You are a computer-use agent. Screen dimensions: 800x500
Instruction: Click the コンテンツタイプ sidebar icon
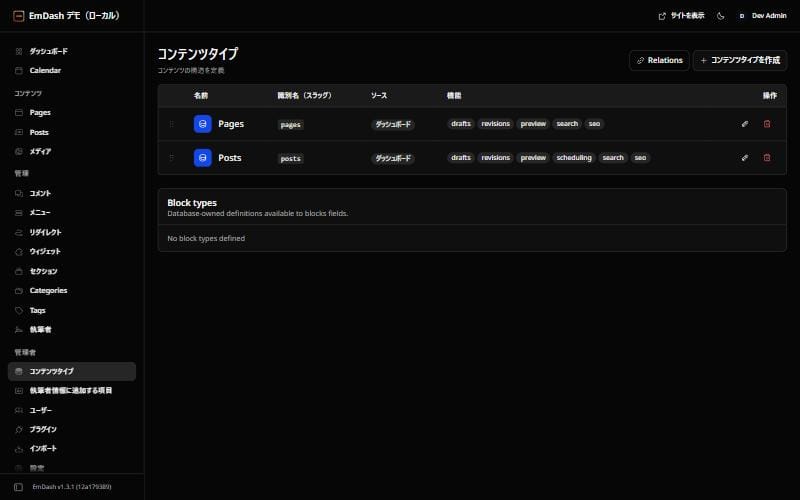pyautogui.click(x=19, y=371)
